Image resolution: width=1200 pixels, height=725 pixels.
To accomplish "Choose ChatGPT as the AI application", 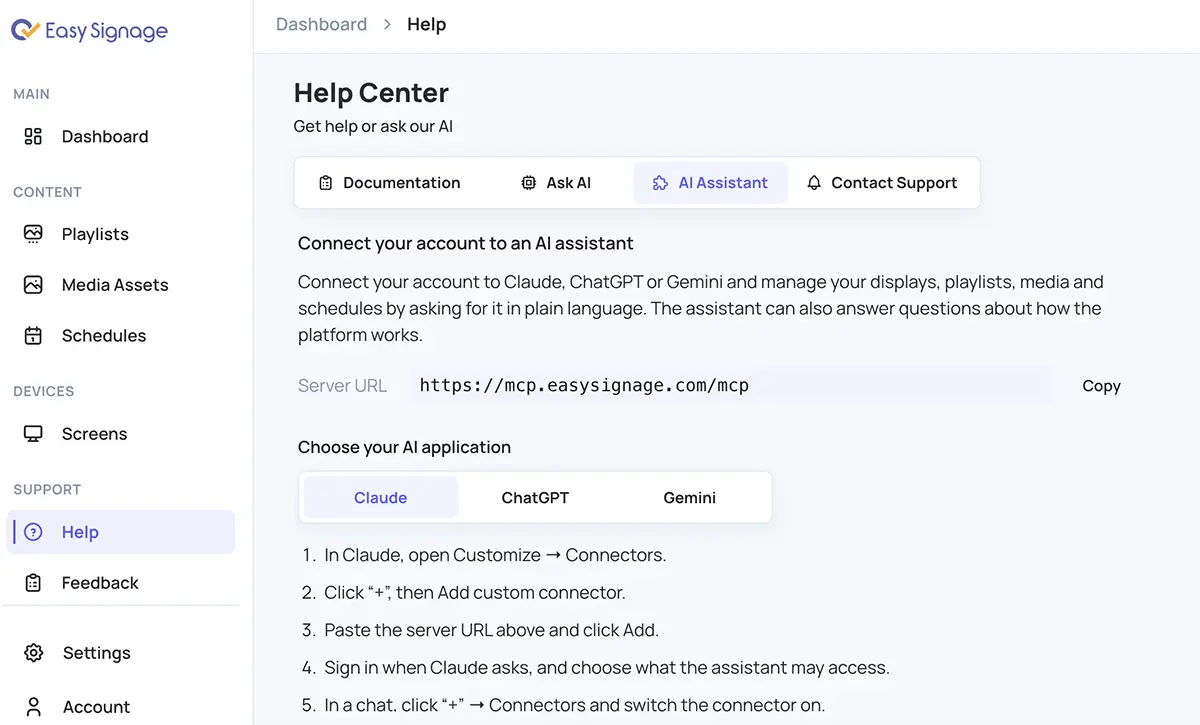I will pyautogui.click(x=535, y=497).
